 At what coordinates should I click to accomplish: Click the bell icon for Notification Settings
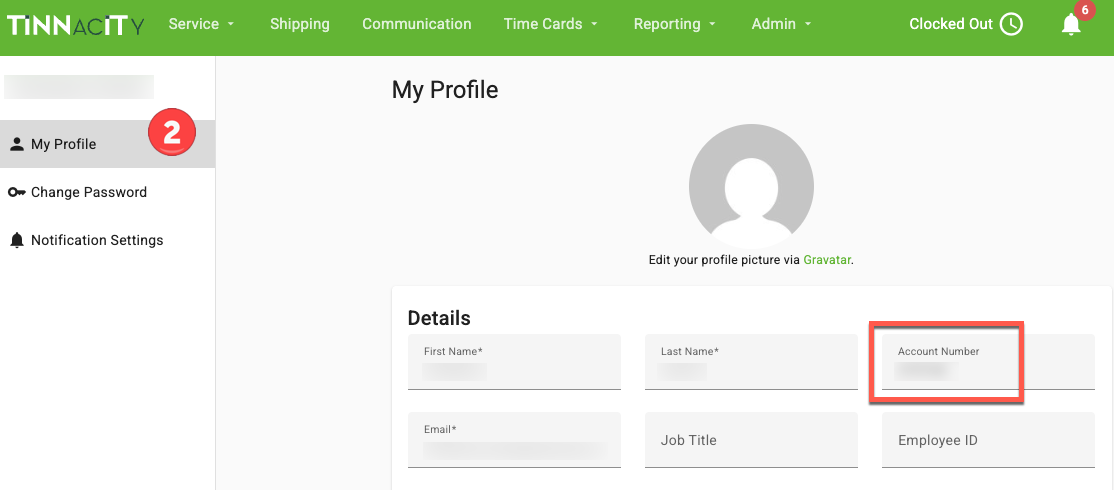(16, 241)
